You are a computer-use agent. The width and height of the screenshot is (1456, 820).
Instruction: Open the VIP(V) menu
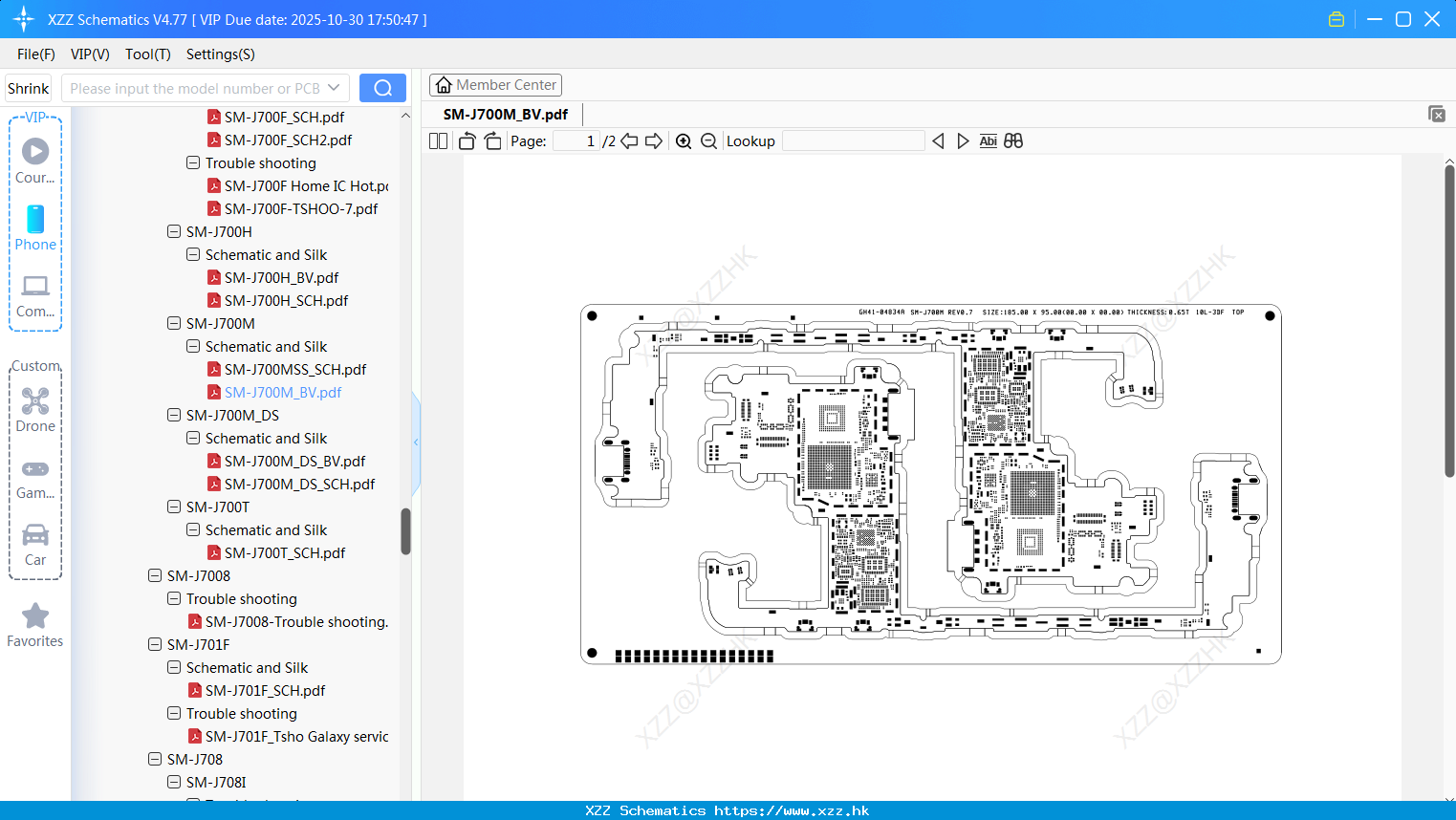point(90,54)
